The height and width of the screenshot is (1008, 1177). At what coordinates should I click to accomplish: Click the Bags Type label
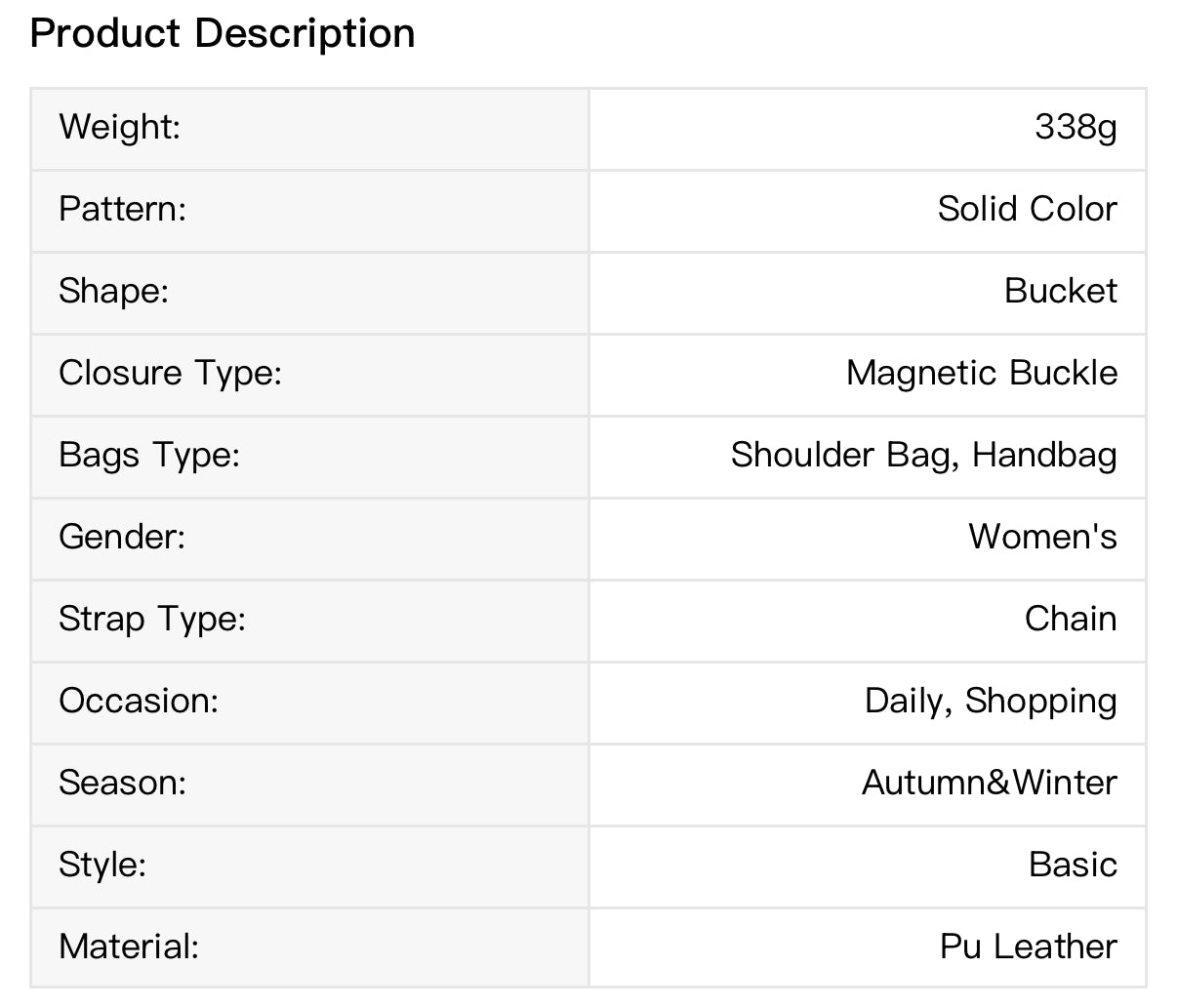[148, 455]
